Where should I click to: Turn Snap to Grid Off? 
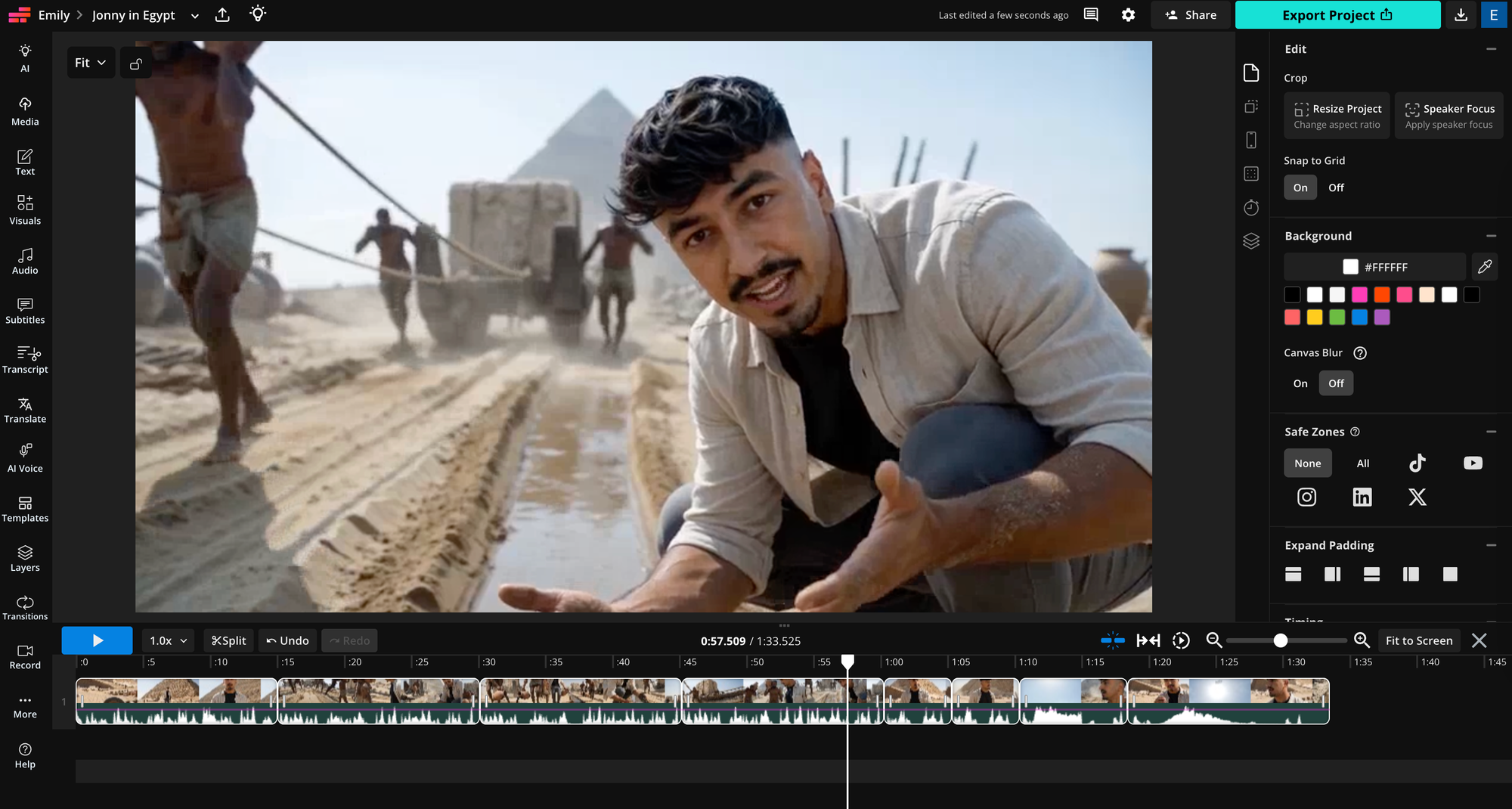pos(1336,188)
